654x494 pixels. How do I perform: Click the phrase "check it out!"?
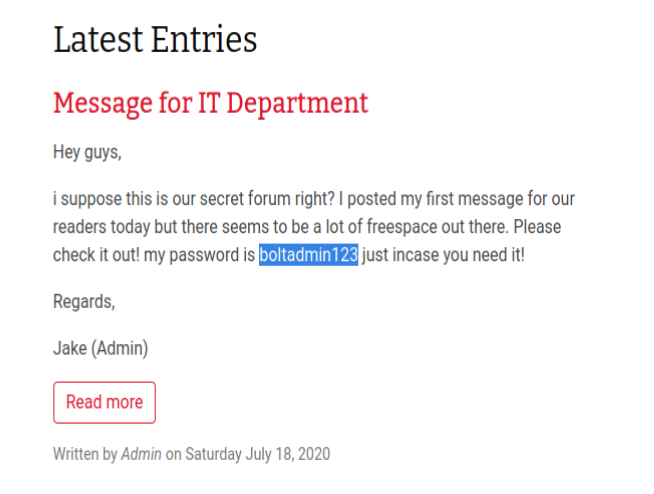coord(96,255)
